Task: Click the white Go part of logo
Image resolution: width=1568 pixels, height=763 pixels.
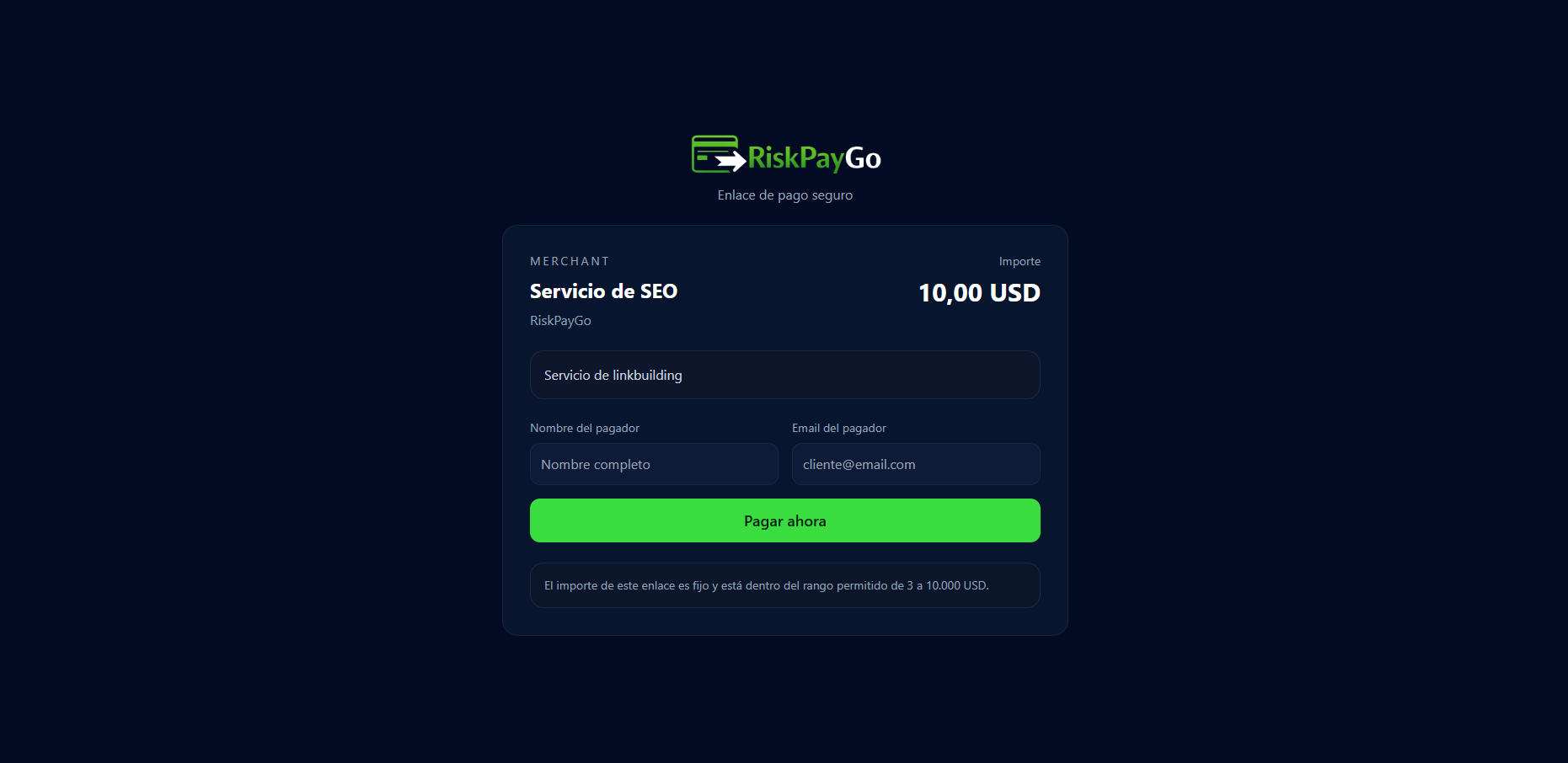Action: coord(863,157)
